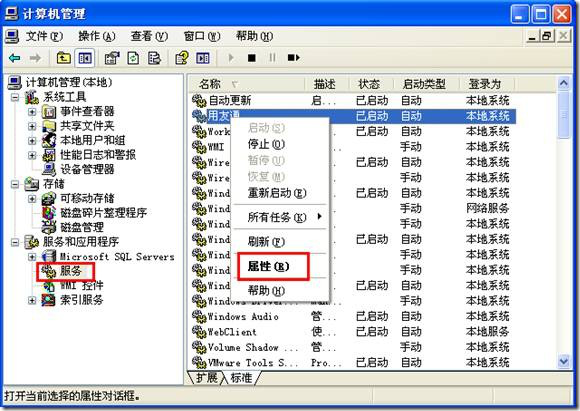Select the 服务 node in the tree
Screen dimensions: 580x411
(x=70, y=271)
